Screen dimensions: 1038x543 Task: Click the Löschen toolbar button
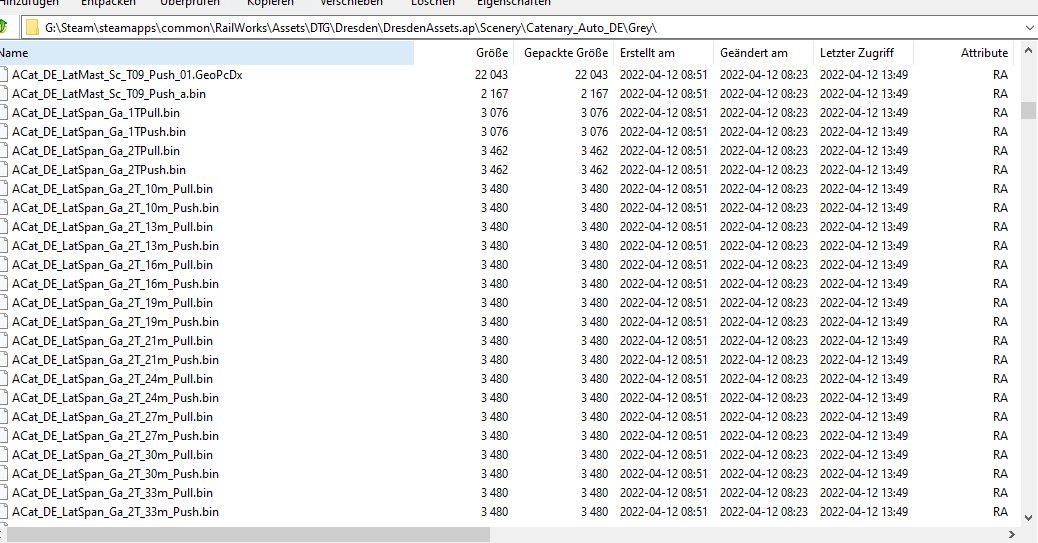point(432,3)
